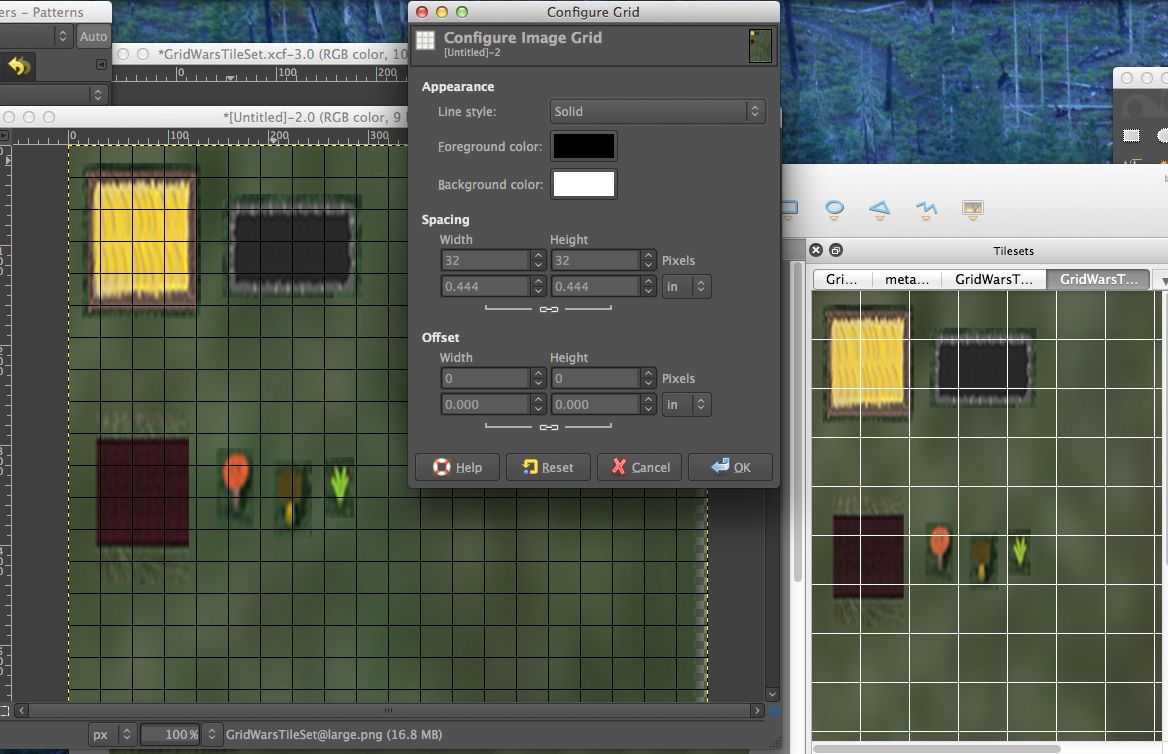Image resolution: width=1168 pixels, height=754 pixels.
Task: Click the canvas horizontal scrollbar left arrow
Action: click(22, 711)
